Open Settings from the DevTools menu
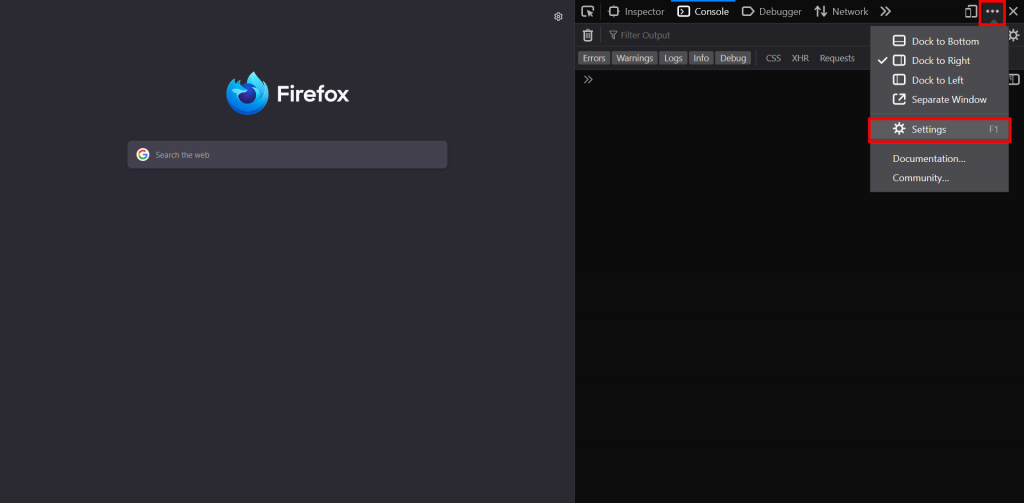The image size is (1024, 503). [x=939, y=129]
